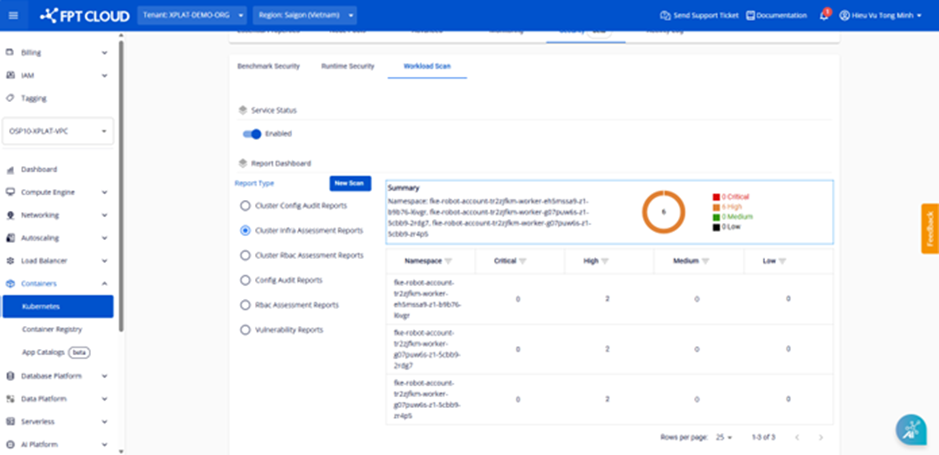Viewport: 939px width, 455px height.
Task: Open the AI assistant chat bubble
Action: (910, 428)
